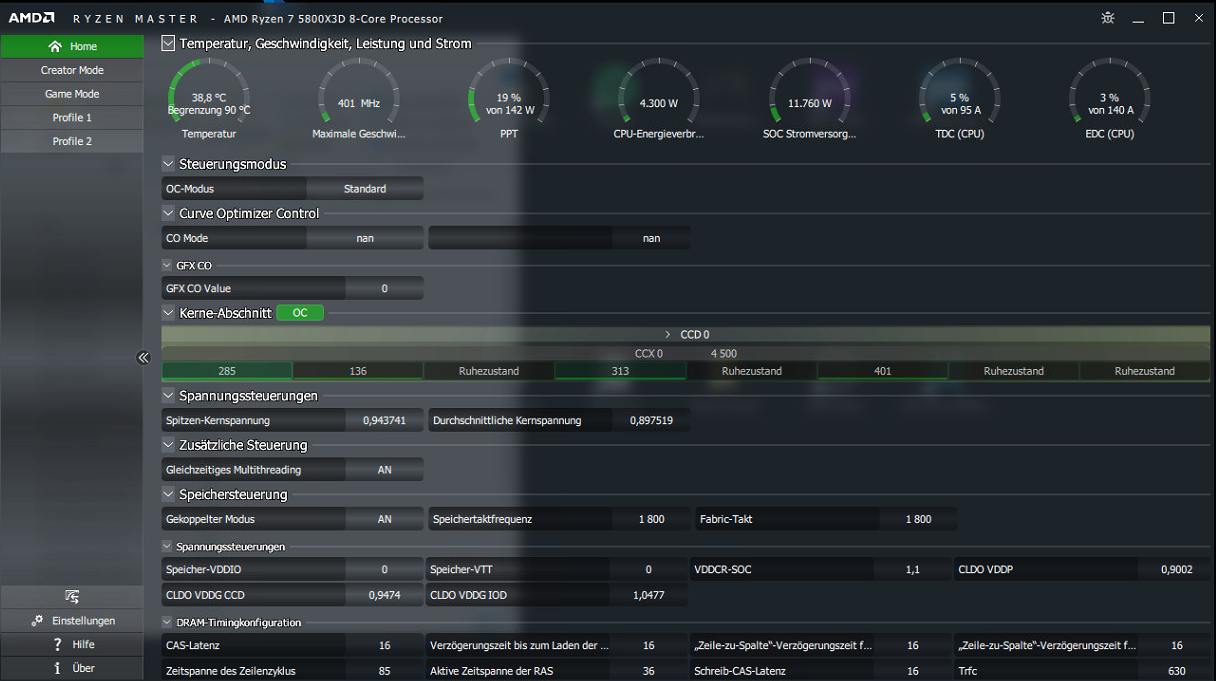Click the CLDO VDDP value 0,9002
Screen dimensions: 1216x681
point(1176,570)
